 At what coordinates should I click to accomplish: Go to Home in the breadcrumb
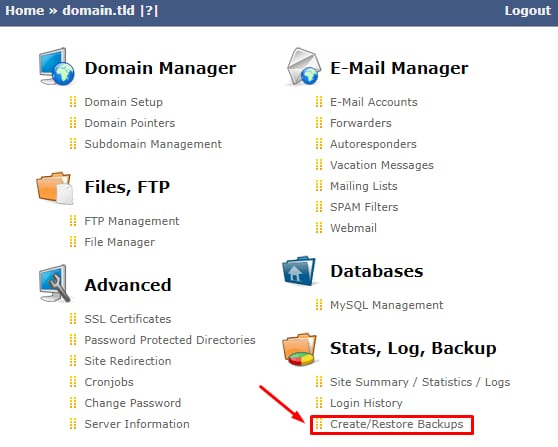click(x=25, y=10)
